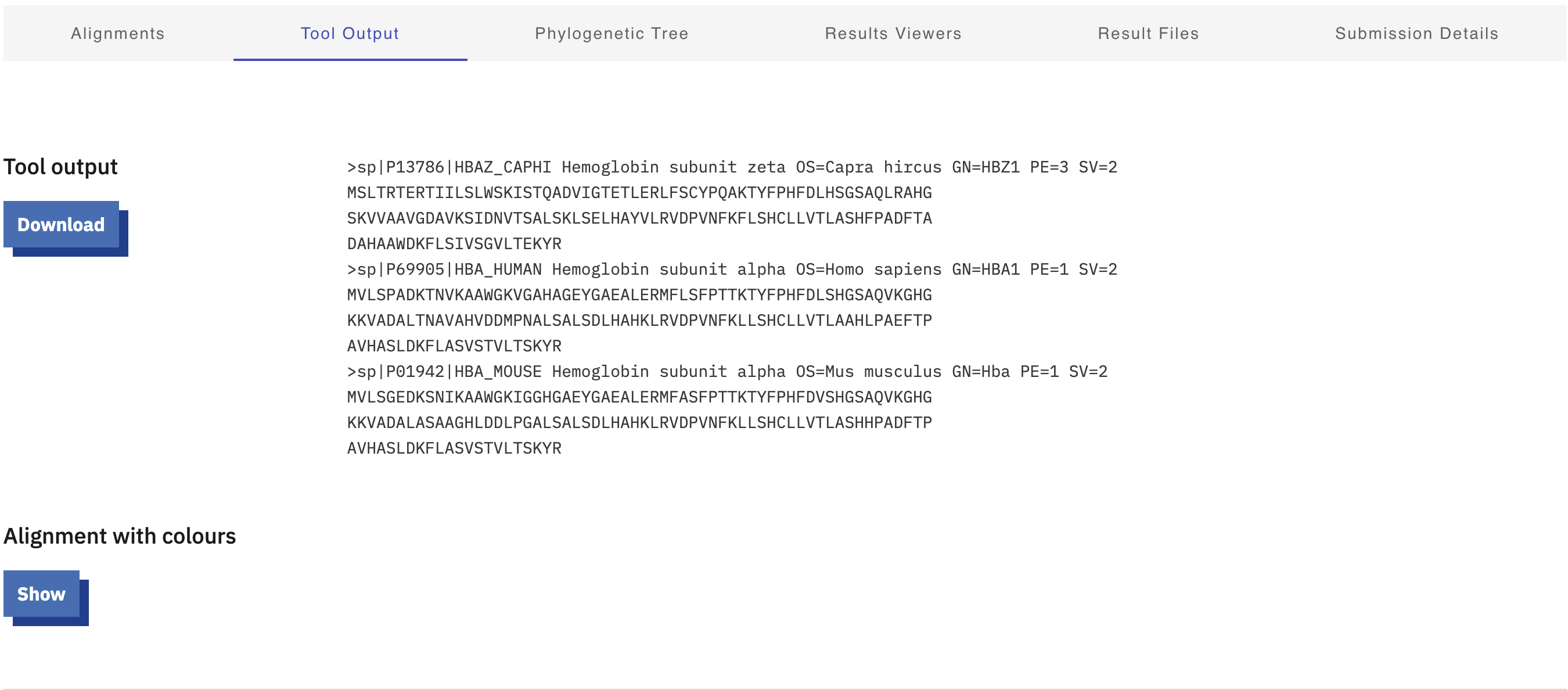Click the sequence line starting SKVVAAVGDAVKSIDNVTSAL

click(639, 218)
